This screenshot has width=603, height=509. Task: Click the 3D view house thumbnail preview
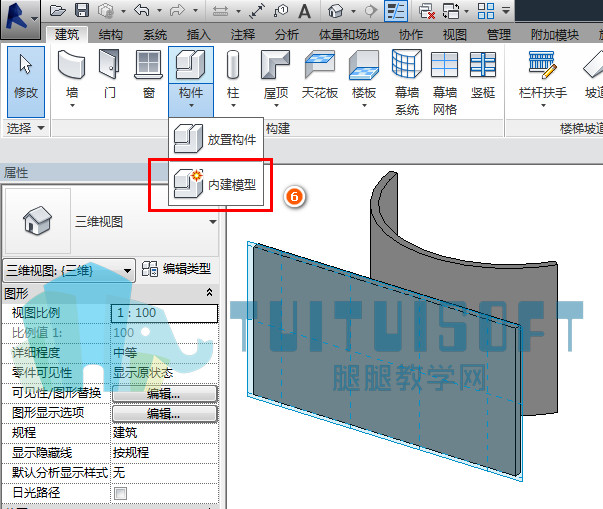tap(37, 221)
